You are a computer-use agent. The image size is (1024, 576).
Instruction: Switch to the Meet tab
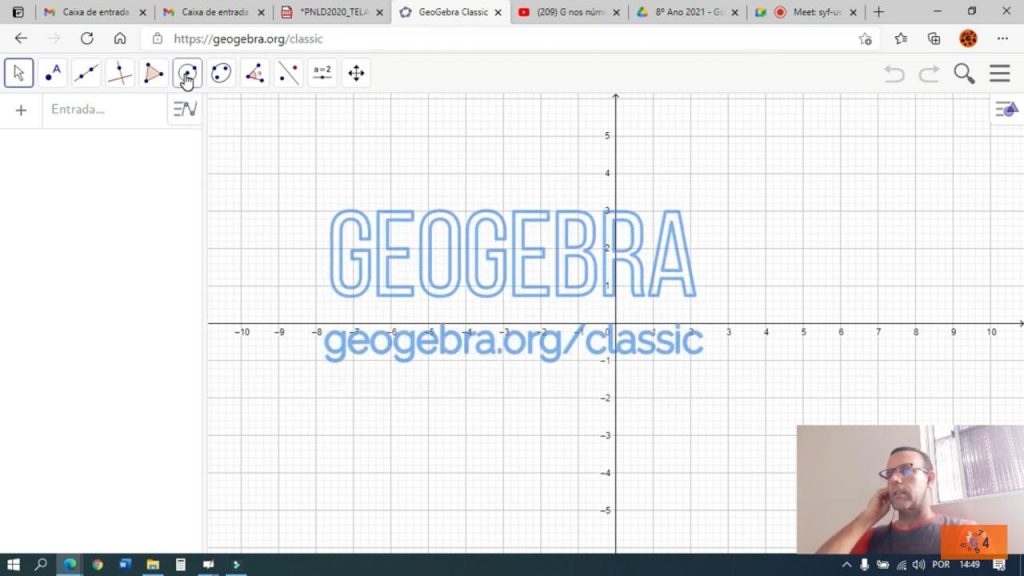[806, 12]
